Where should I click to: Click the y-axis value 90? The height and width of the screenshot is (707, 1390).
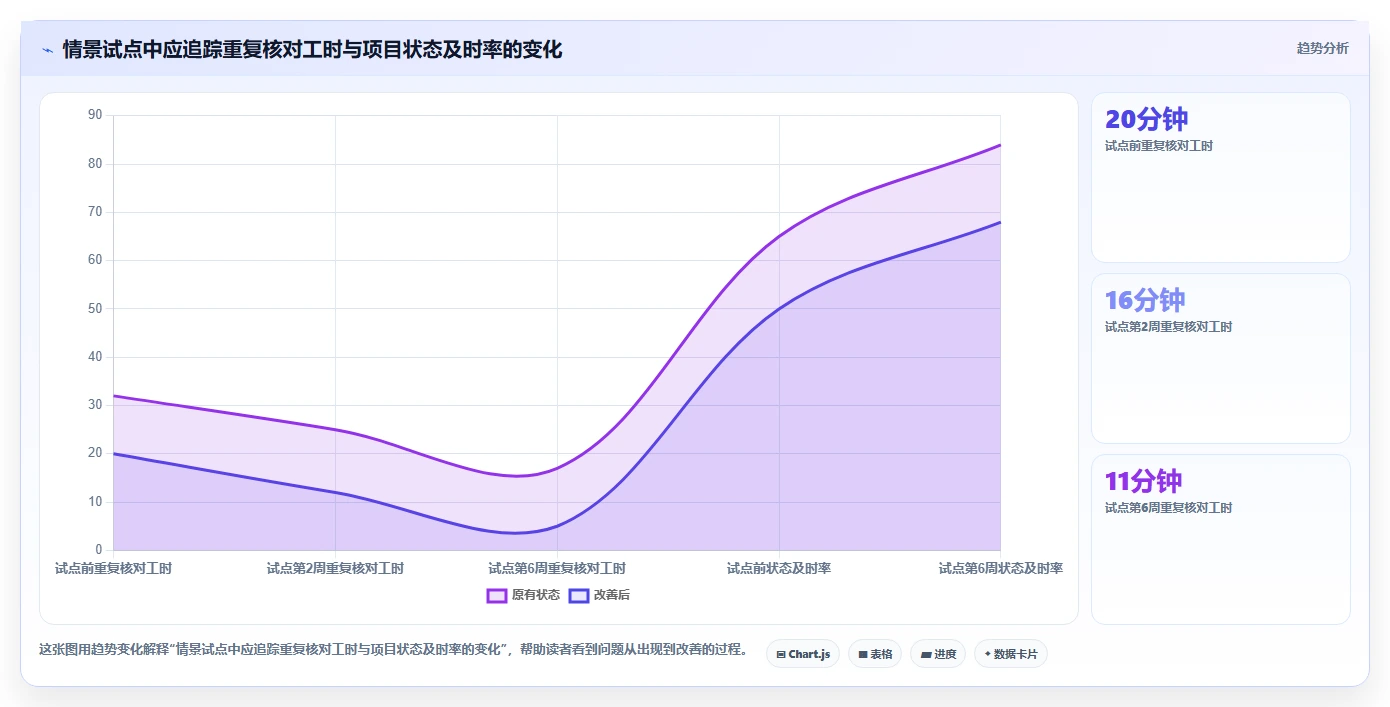point(95,115)
